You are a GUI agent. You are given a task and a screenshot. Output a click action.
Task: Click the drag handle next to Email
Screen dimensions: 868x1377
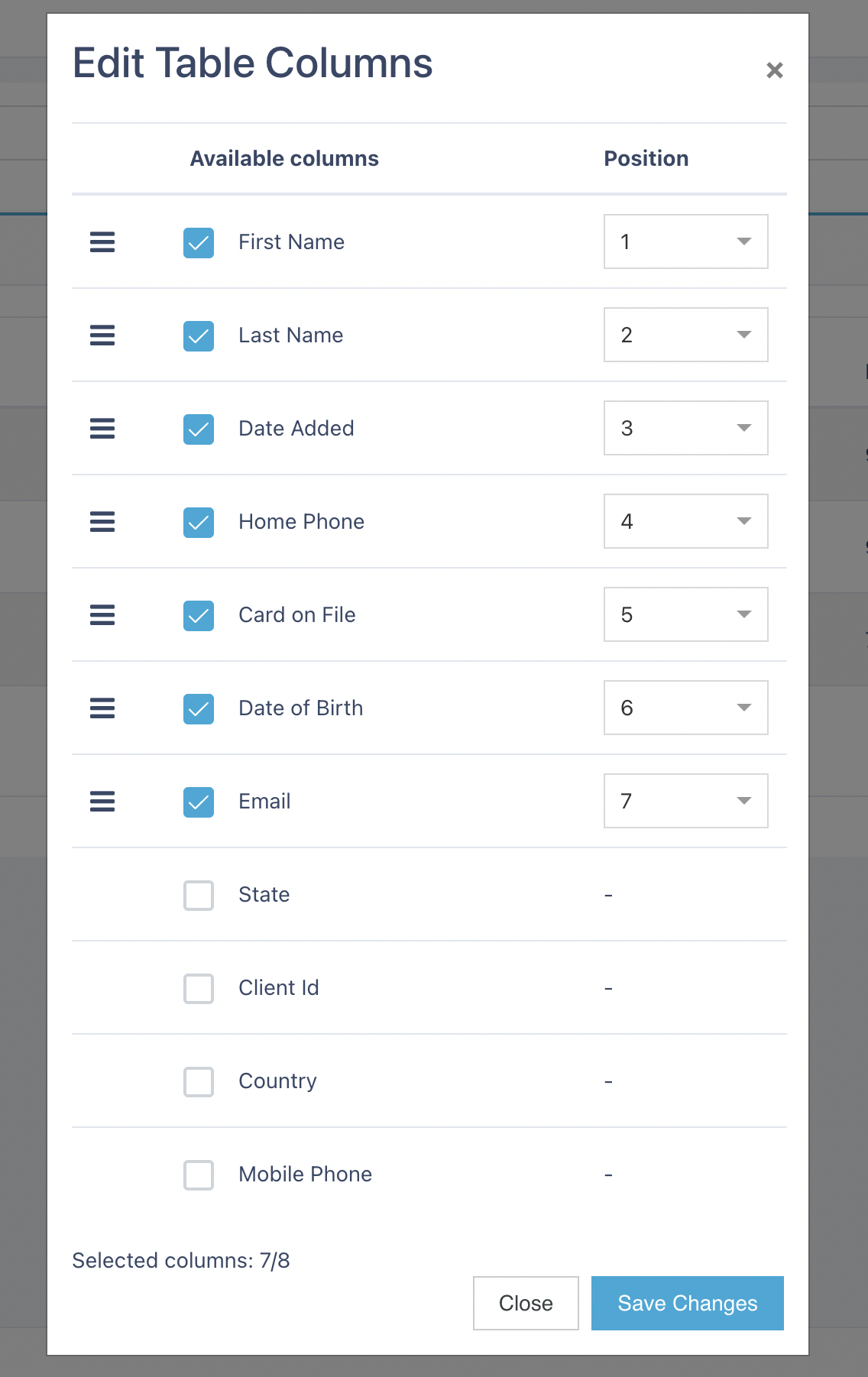[102, 802]
